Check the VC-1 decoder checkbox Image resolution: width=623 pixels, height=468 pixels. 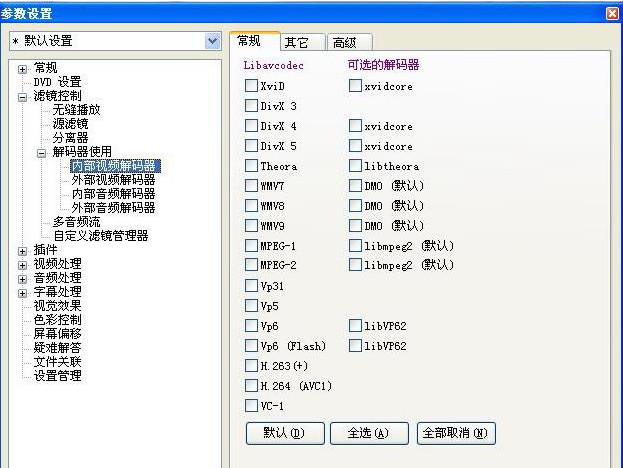coord(251,405)
